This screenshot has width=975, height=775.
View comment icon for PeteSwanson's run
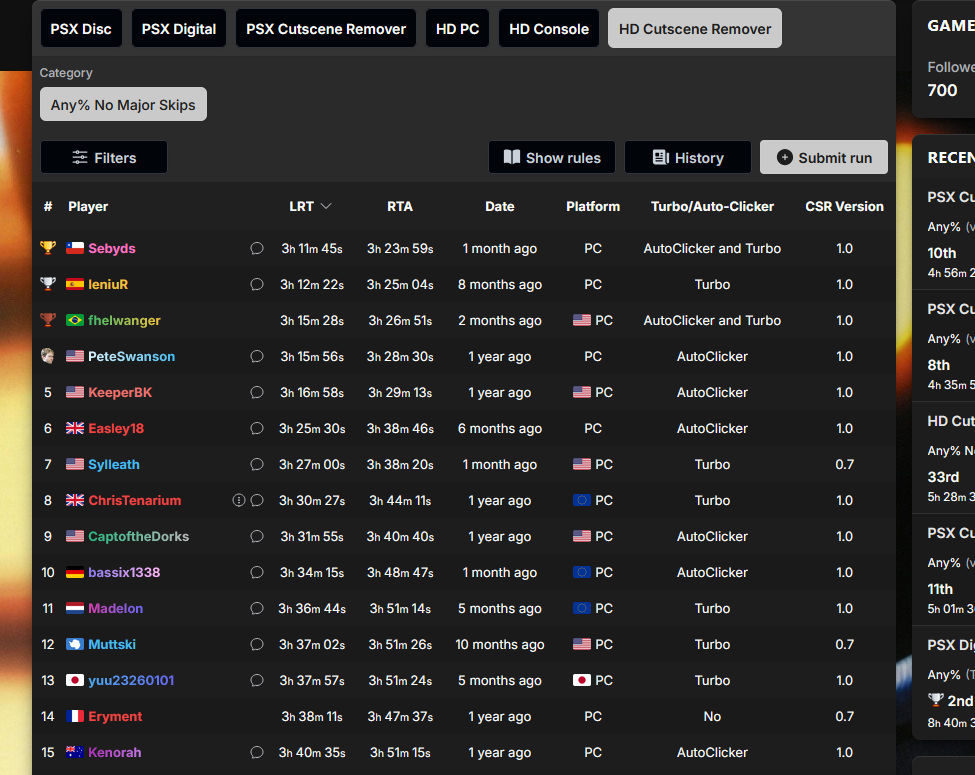click(x=257, y=356)
